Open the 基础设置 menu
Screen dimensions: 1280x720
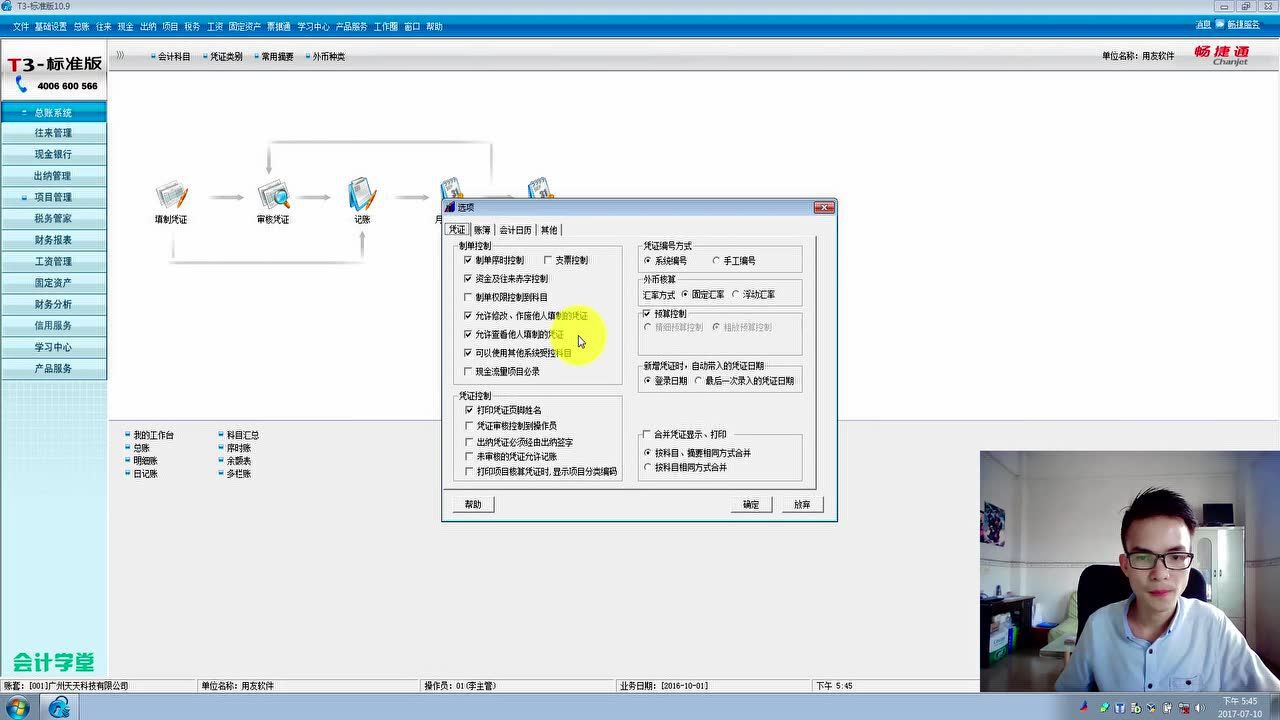pyautogui.click(x=51, y=27)
